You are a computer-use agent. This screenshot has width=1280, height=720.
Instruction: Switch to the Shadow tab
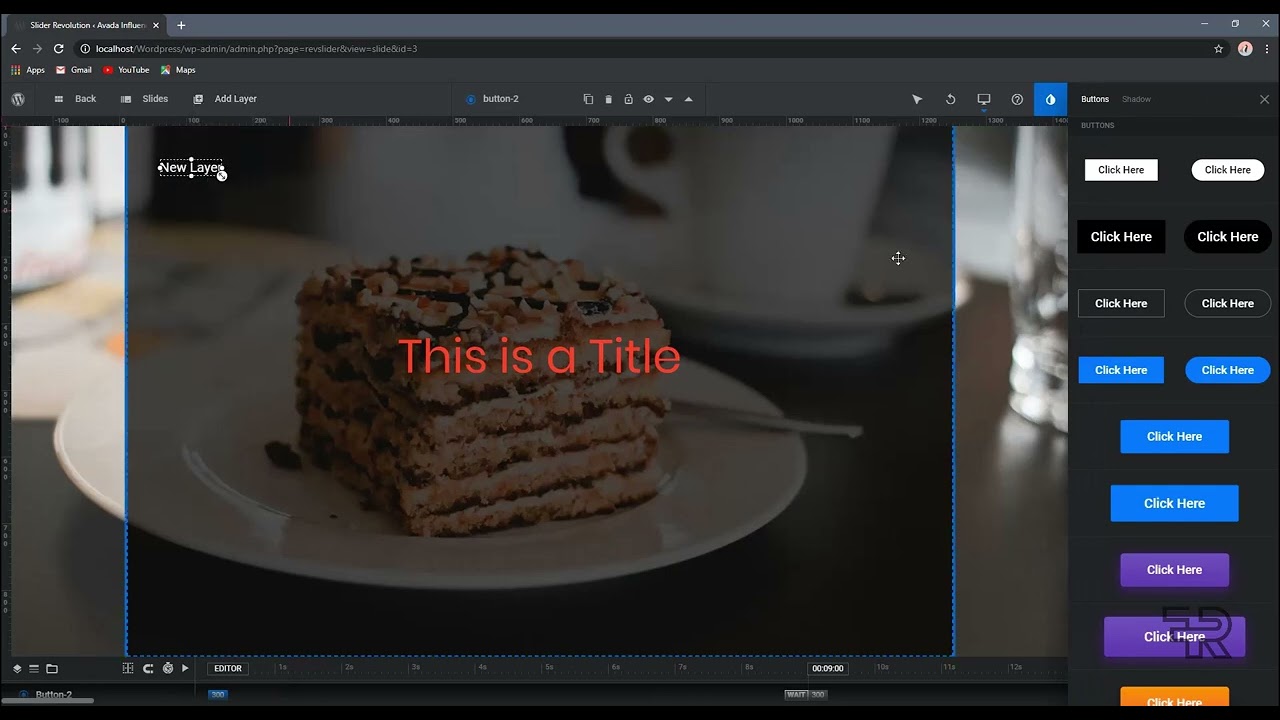1136,99
